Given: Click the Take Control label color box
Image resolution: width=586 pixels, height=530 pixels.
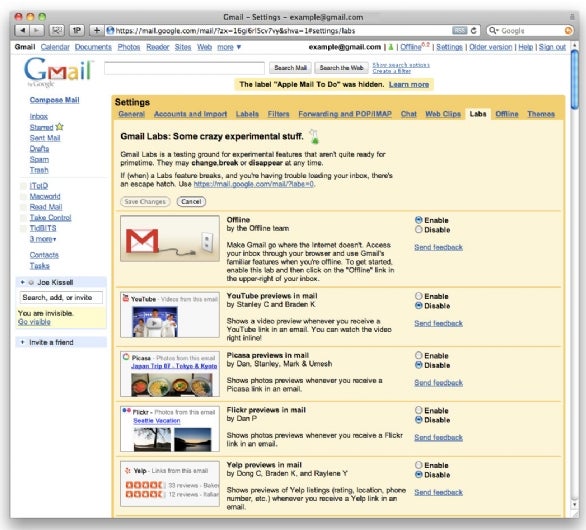Looking at the screenshot, I should 23,218.
